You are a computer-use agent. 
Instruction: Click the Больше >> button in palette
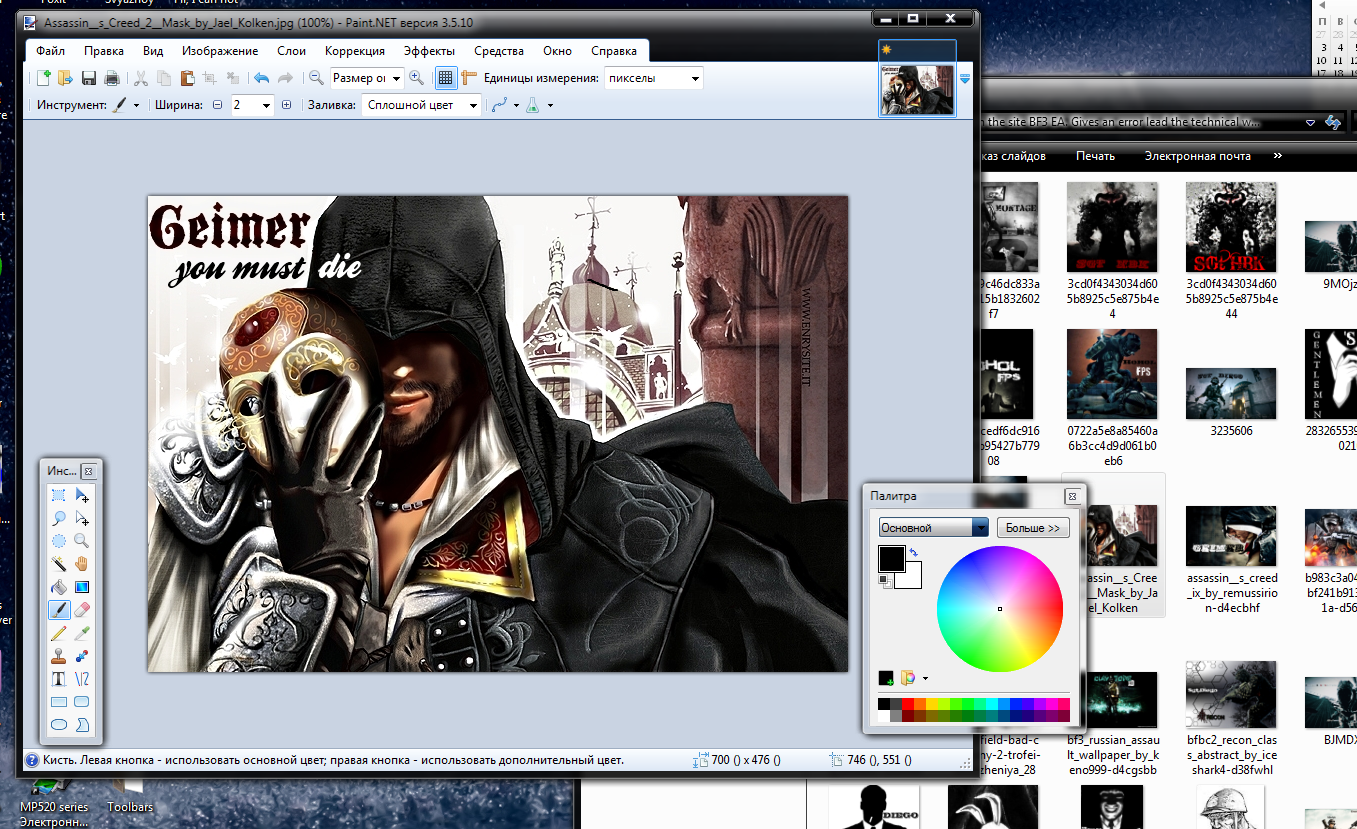1032,527
